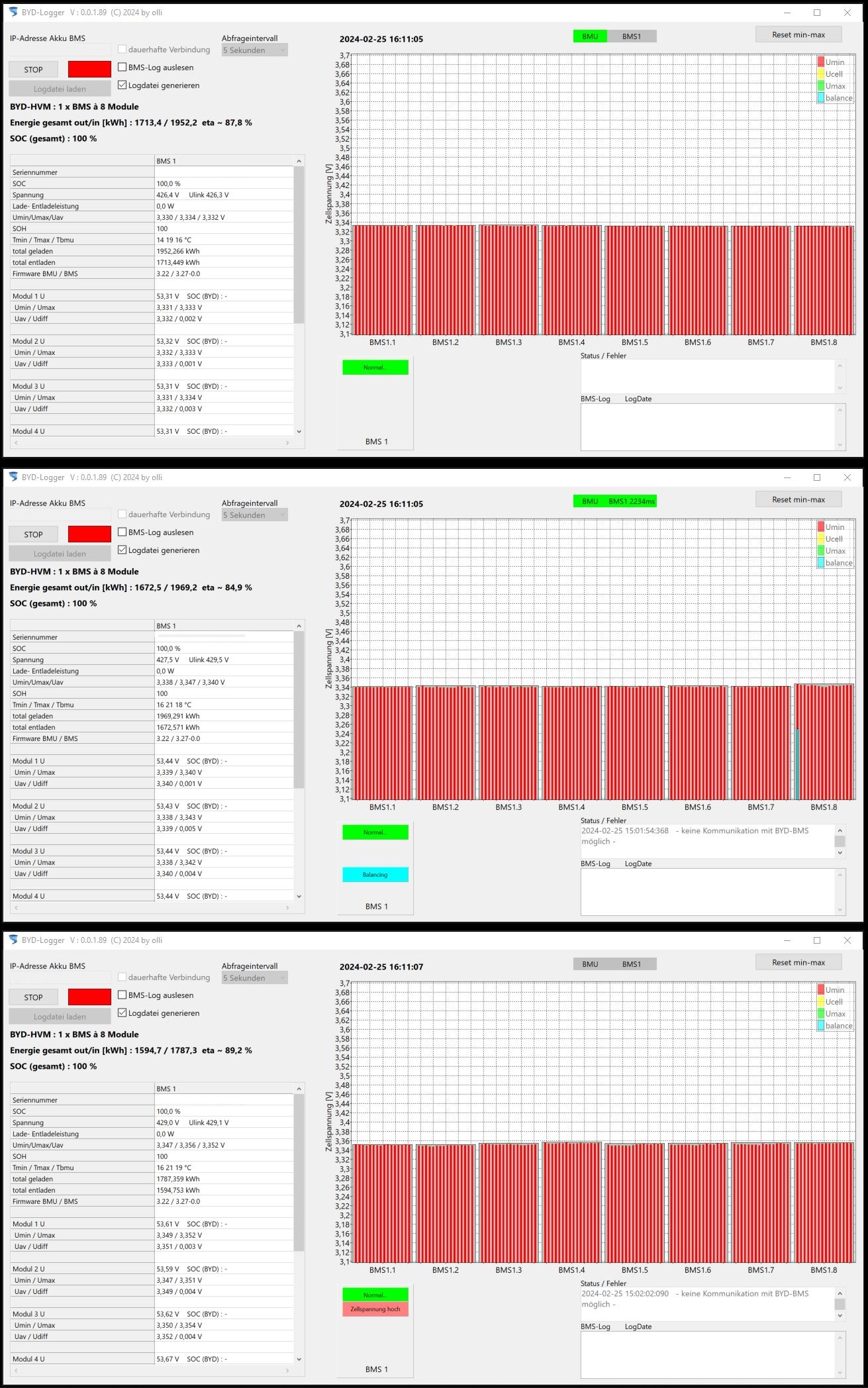Click the red swatch beside STOP in top window
The width and height of the screenshot is (868, 1388).
(x=89, y=70)
